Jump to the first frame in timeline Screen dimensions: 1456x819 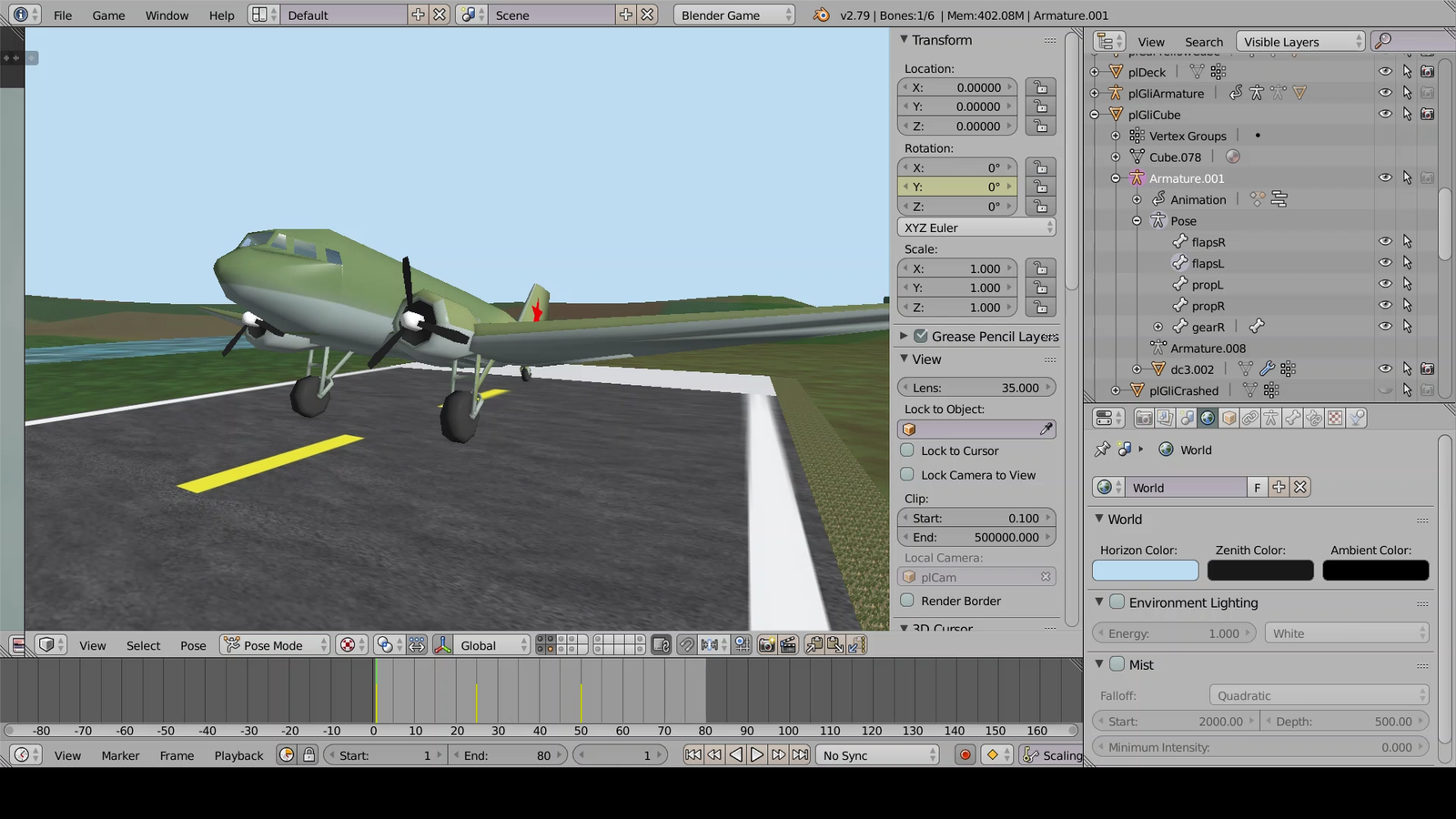[x=693, y=754]
